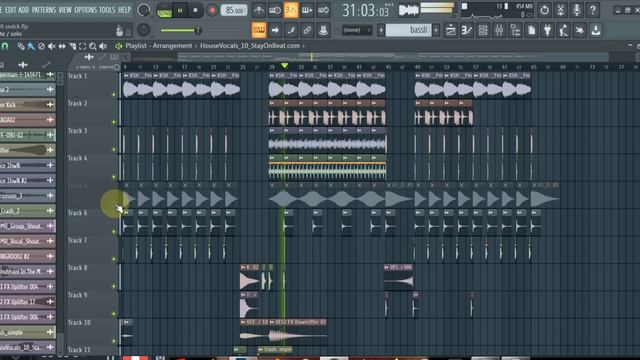Click the time display 31:03:03

[x=365, y=11]
